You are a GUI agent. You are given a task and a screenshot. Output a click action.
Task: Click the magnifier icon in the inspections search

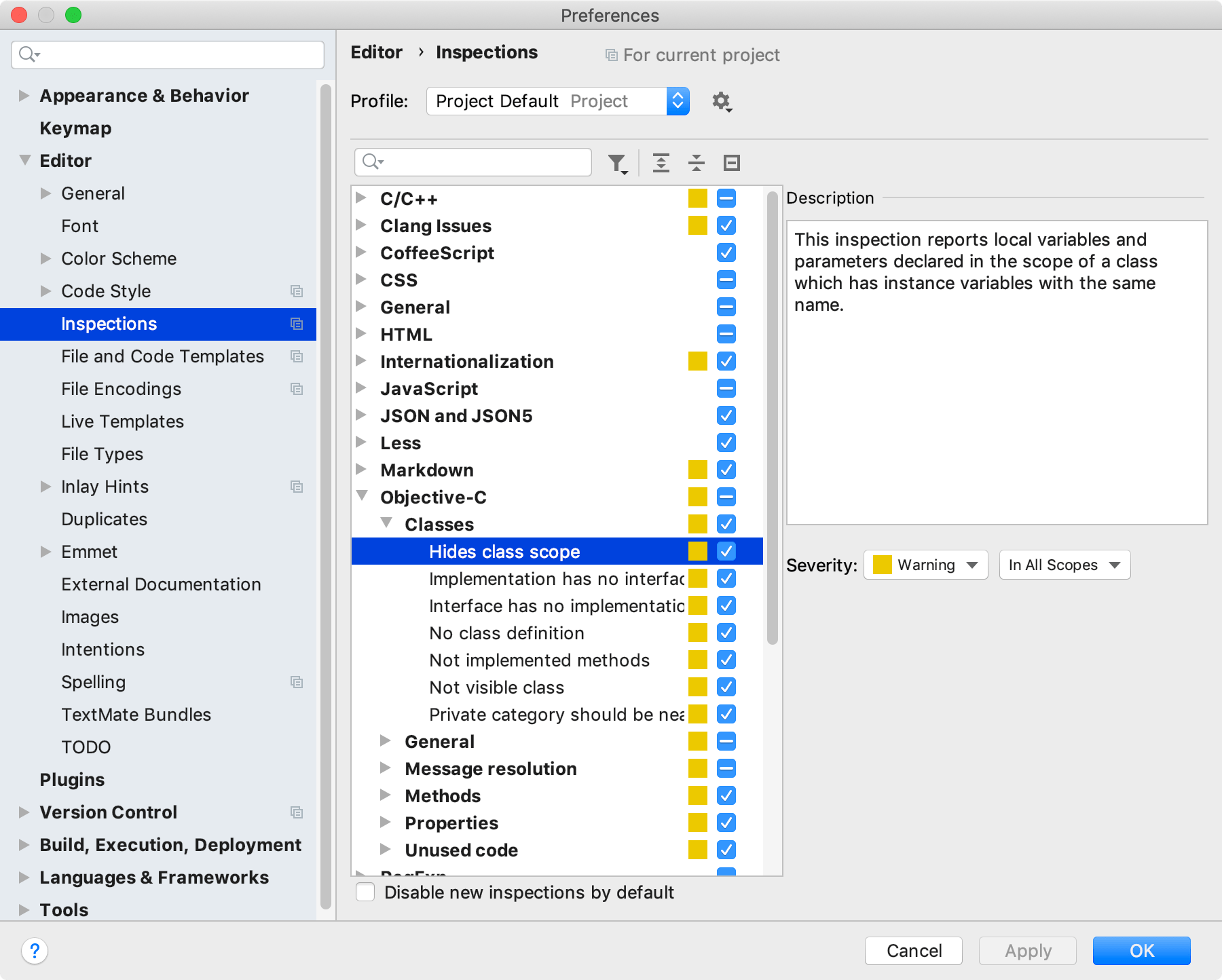[x=373, y=162]
